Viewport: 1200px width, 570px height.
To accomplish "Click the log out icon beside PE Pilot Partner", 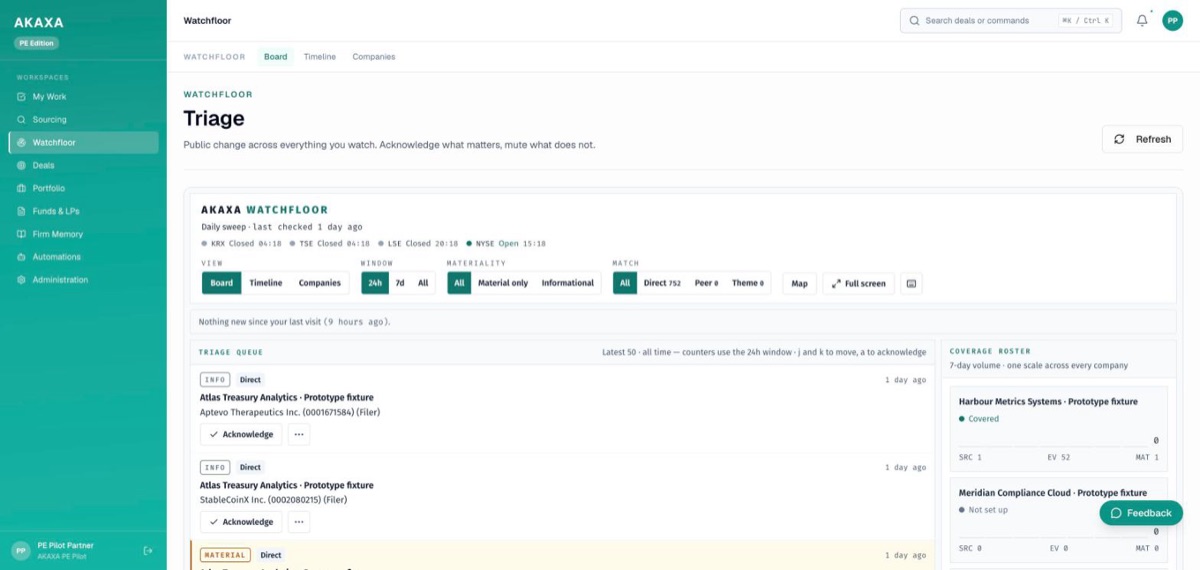I will 148,550.
